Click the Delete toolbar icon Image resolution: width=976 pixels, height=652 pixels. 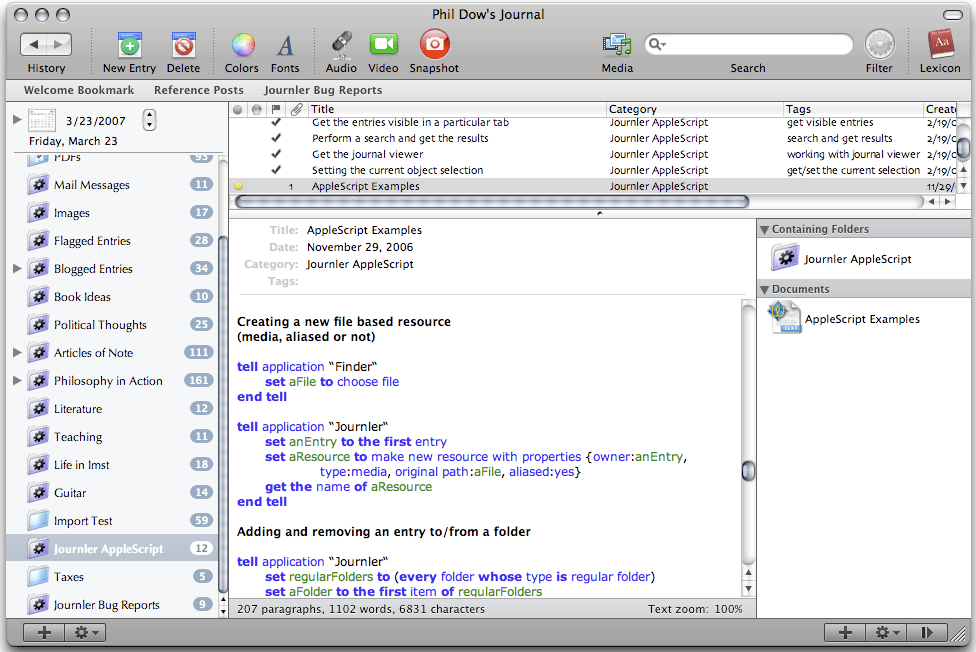184,45
